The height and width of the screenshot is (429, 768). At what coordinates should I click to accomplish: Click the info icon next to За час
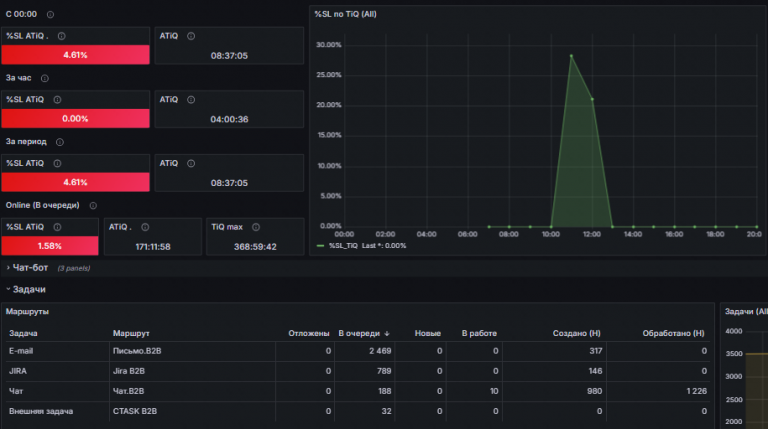[x=45, y=78]
